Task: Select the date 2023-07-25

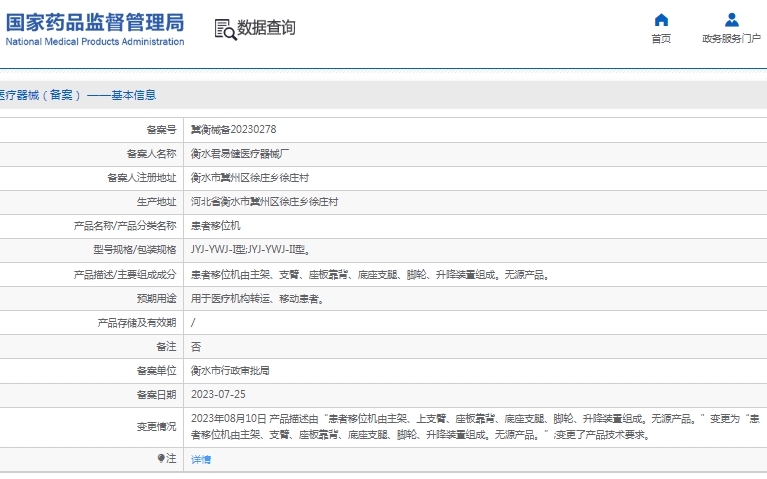Action: tap(218, 395)
